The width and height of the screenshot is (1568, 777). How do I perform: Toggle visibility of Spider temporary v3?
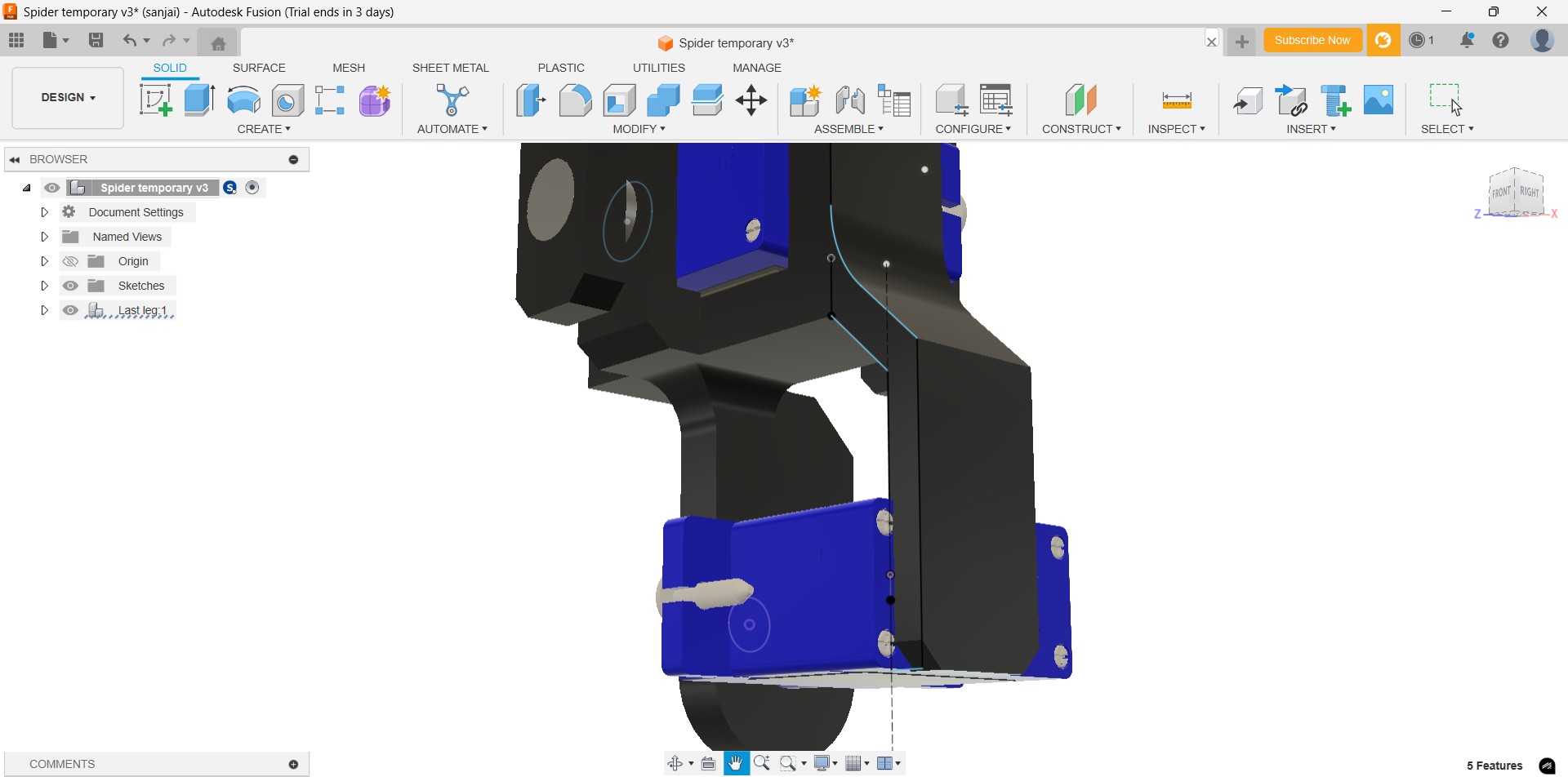52,188
